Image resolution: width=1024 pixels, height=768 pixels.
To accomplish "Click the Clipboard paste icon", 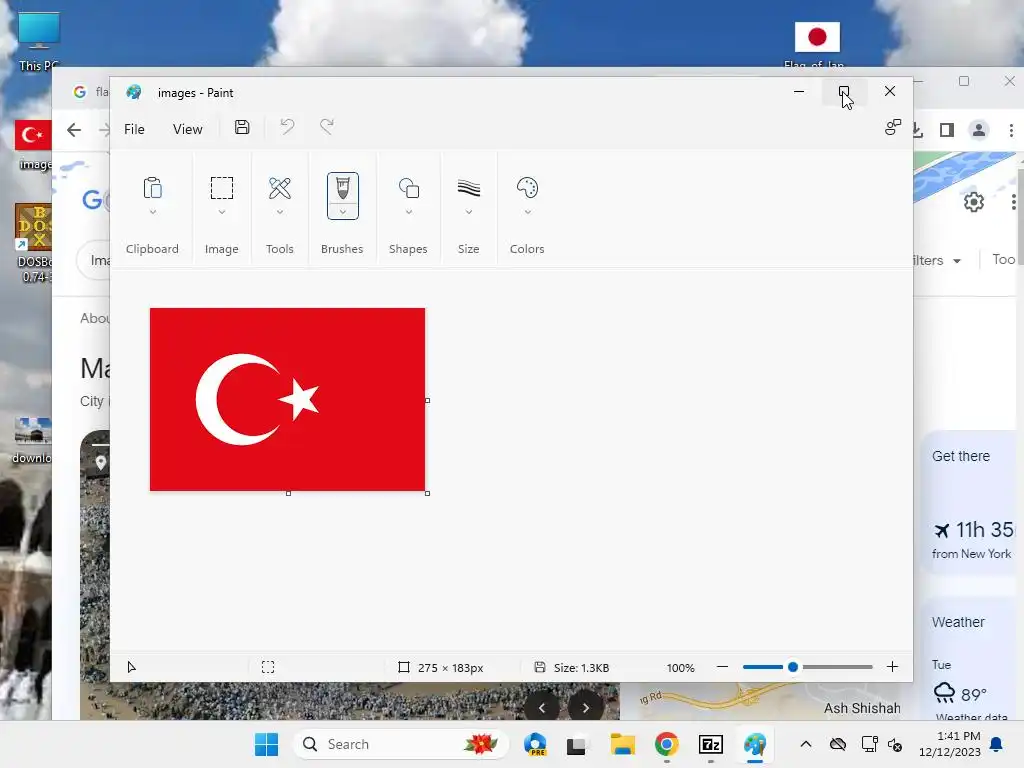I will (x=153, y=189).
